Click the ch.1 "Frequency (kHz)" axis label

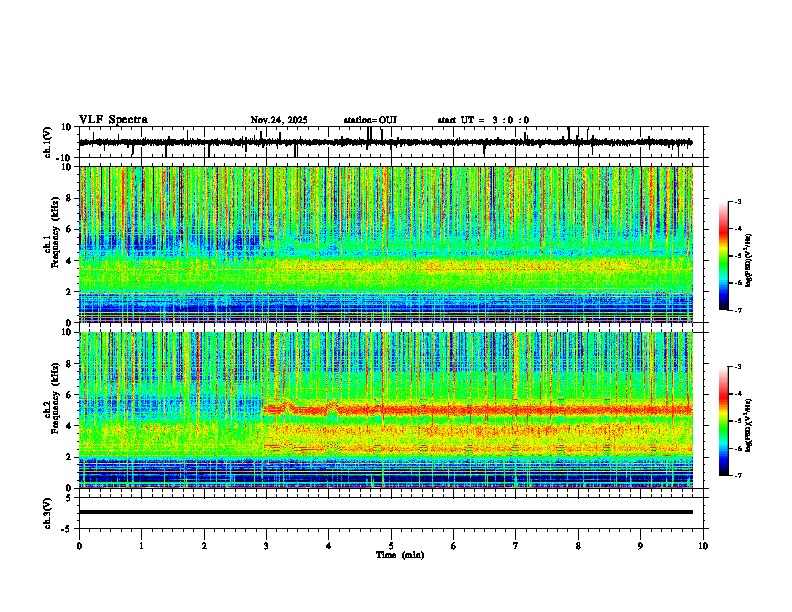coord(55,233)
